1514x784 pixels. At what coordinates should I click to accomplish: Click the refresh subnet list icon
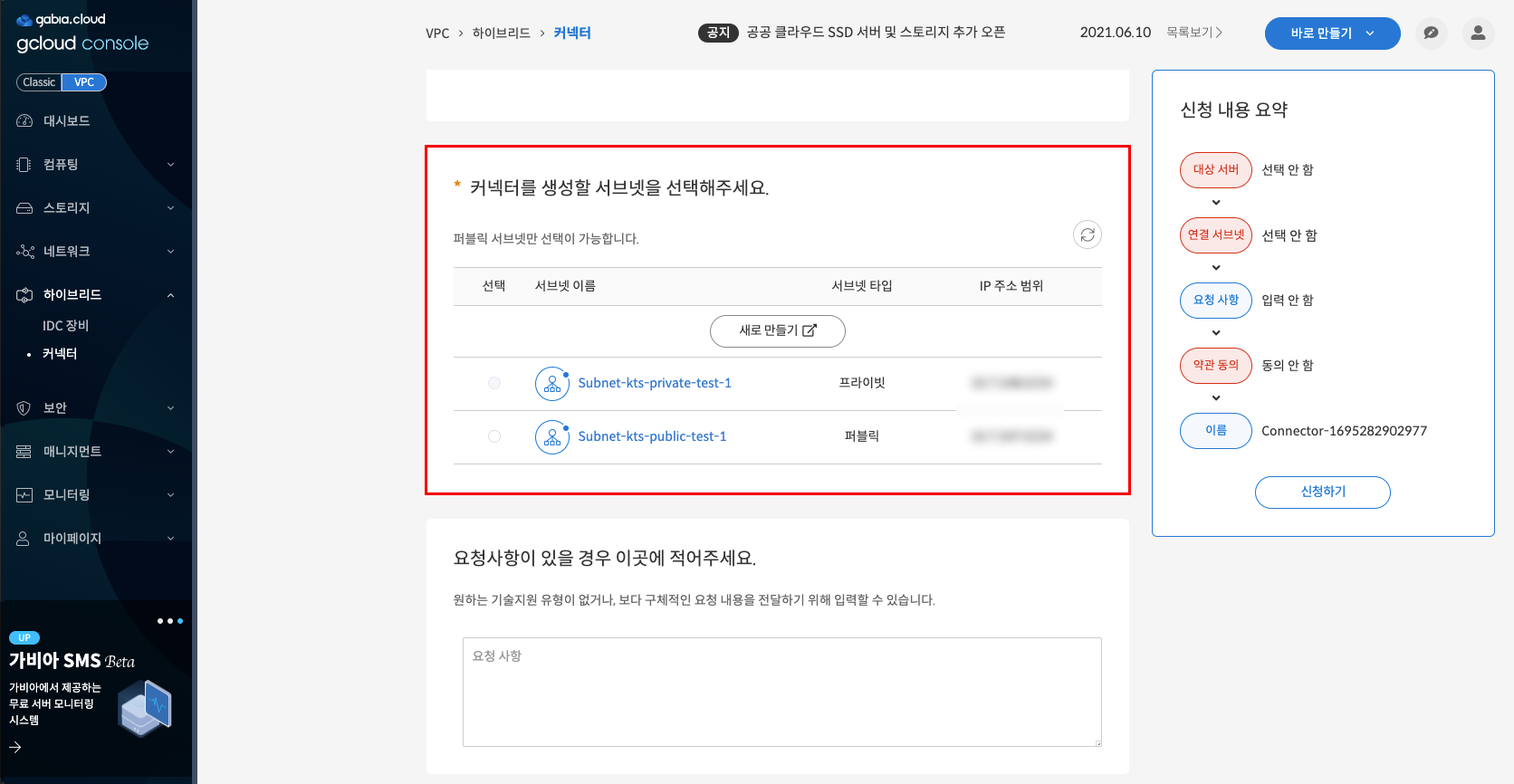(1087, 235)
